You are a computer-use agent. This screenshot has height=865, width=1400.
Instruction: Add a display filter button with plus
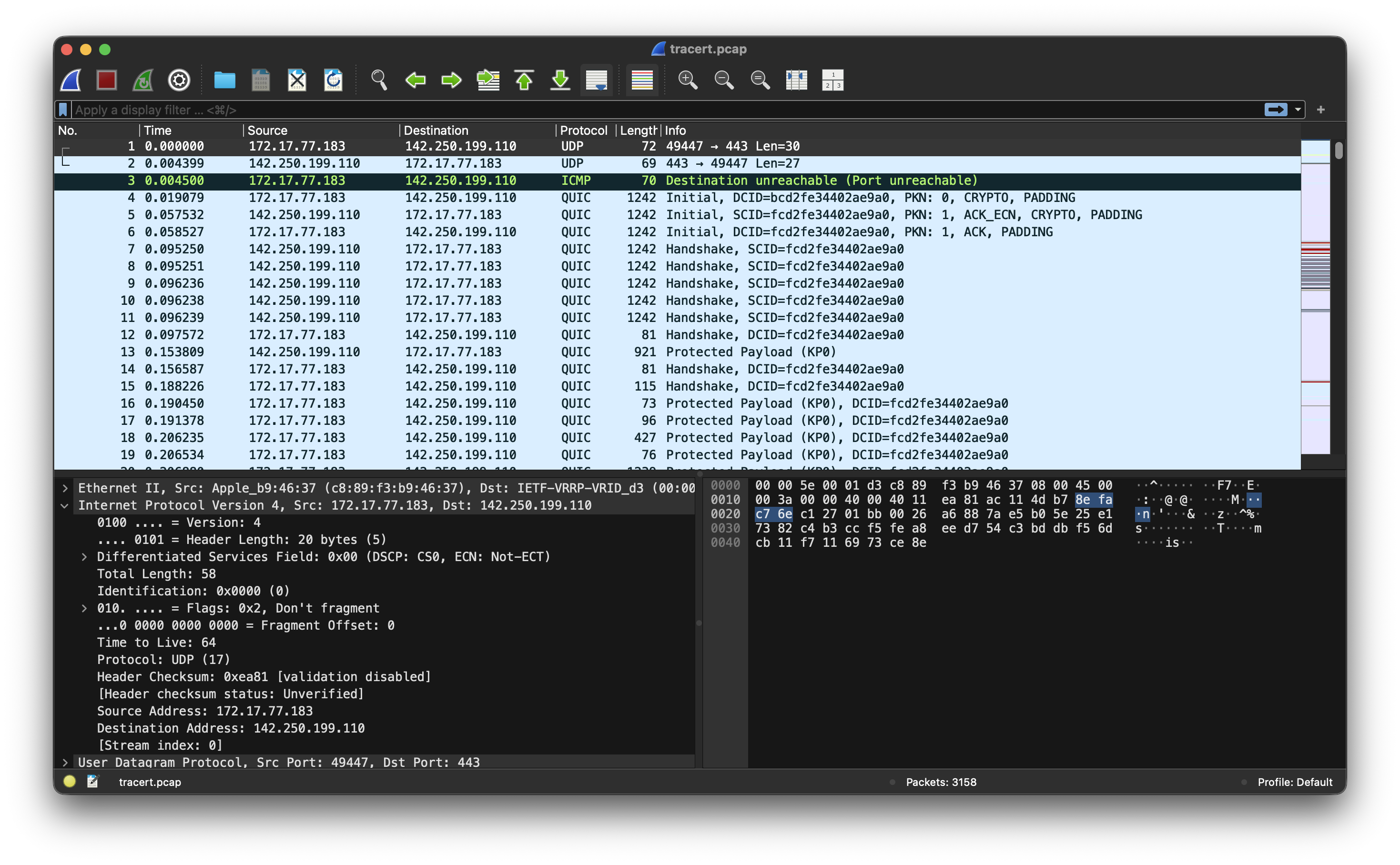(x=1320, y=109)
